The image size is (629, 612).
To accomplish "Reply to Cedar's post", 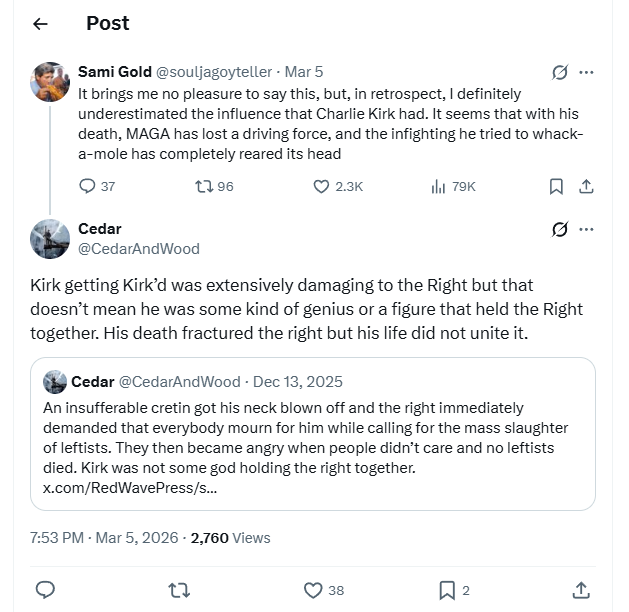I will click(x=45, y=590).
